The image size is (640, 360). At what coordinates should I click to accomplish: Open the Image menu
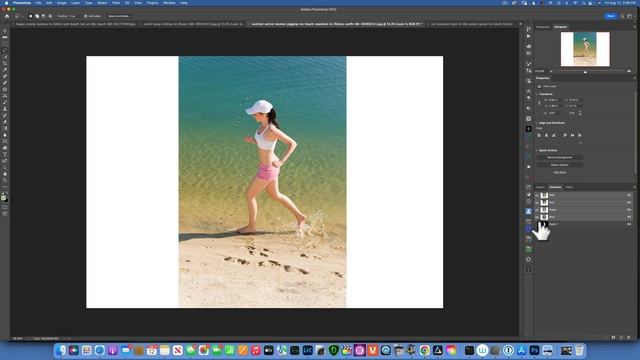point(62,3)
